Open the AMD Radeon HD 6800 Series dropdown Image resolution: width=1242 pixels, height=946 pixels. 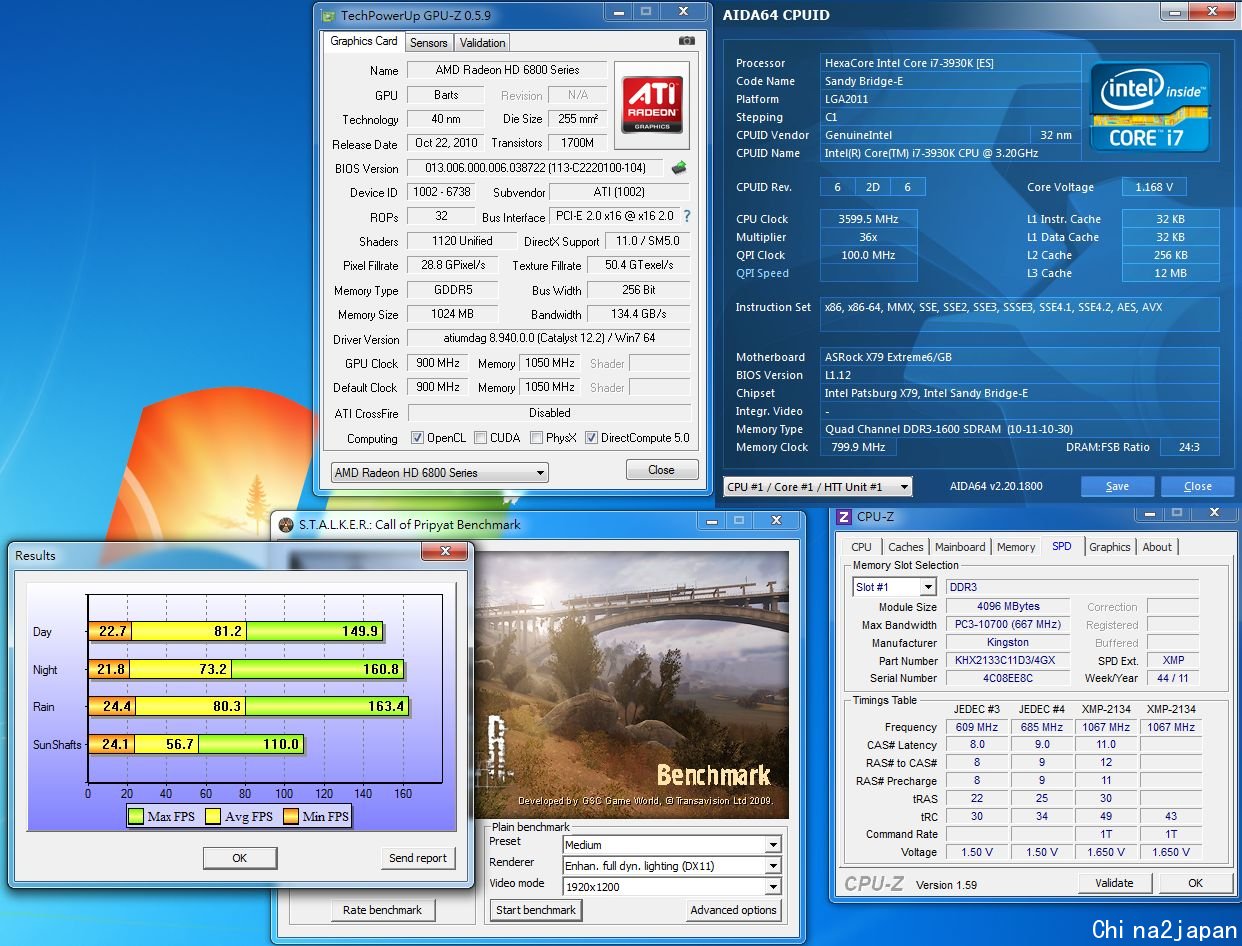(440, 473)
